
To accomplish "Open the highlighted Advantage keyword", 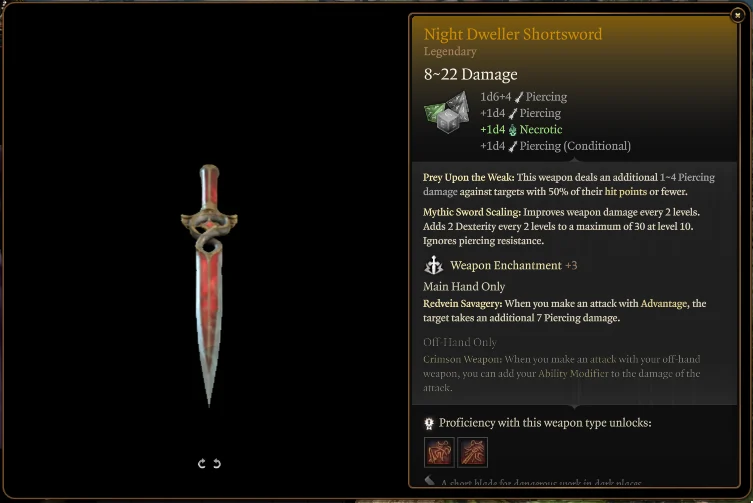I will tap(664, 304).
